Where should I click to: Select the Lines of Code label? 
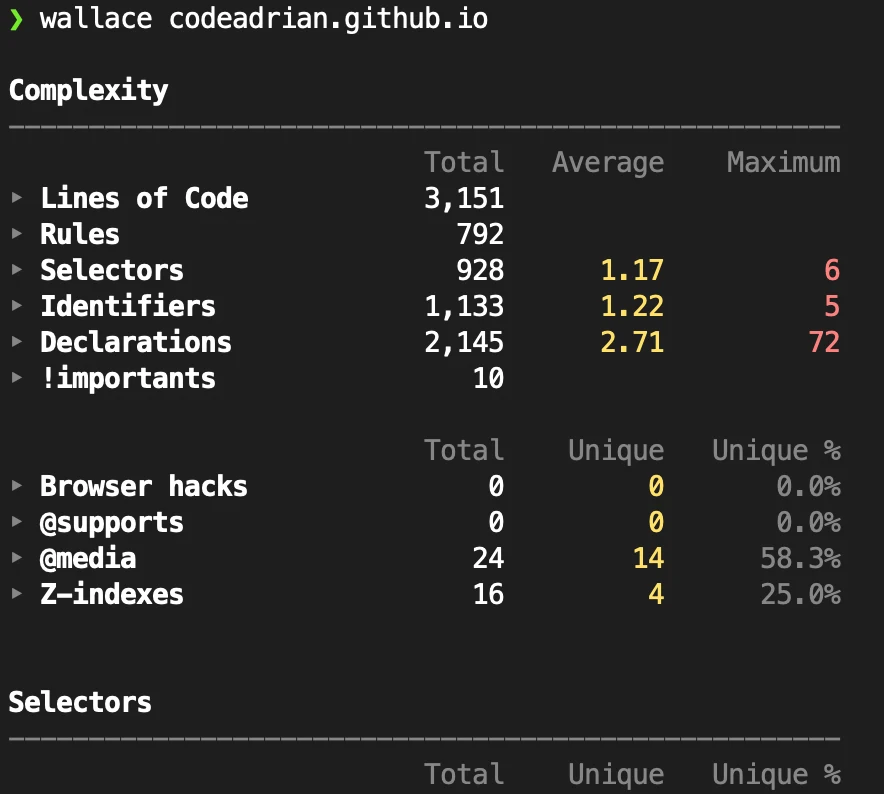144,198
